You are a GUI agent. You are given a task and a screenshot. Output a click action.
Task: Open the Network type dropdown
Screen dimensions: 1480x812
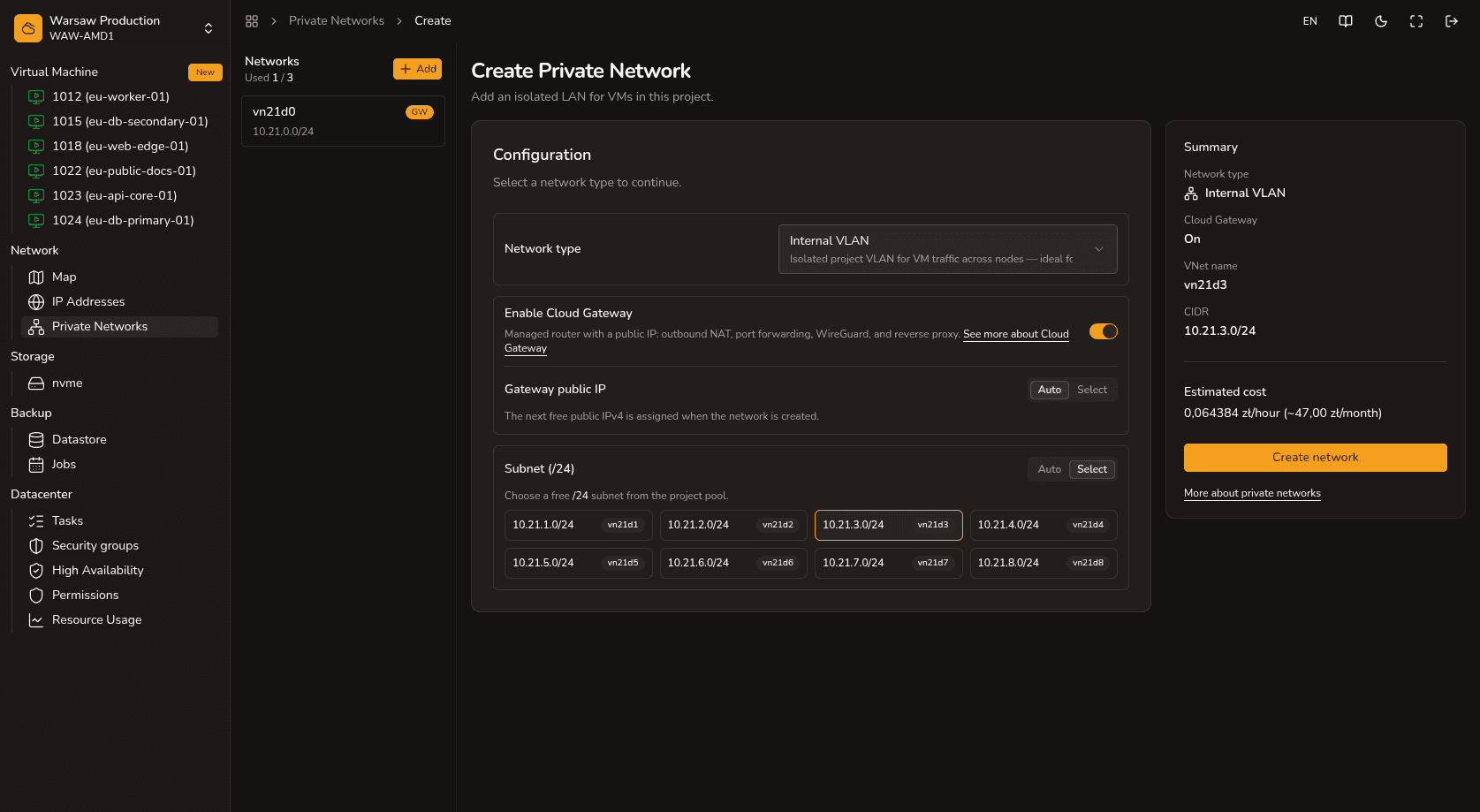pos(947,249)
